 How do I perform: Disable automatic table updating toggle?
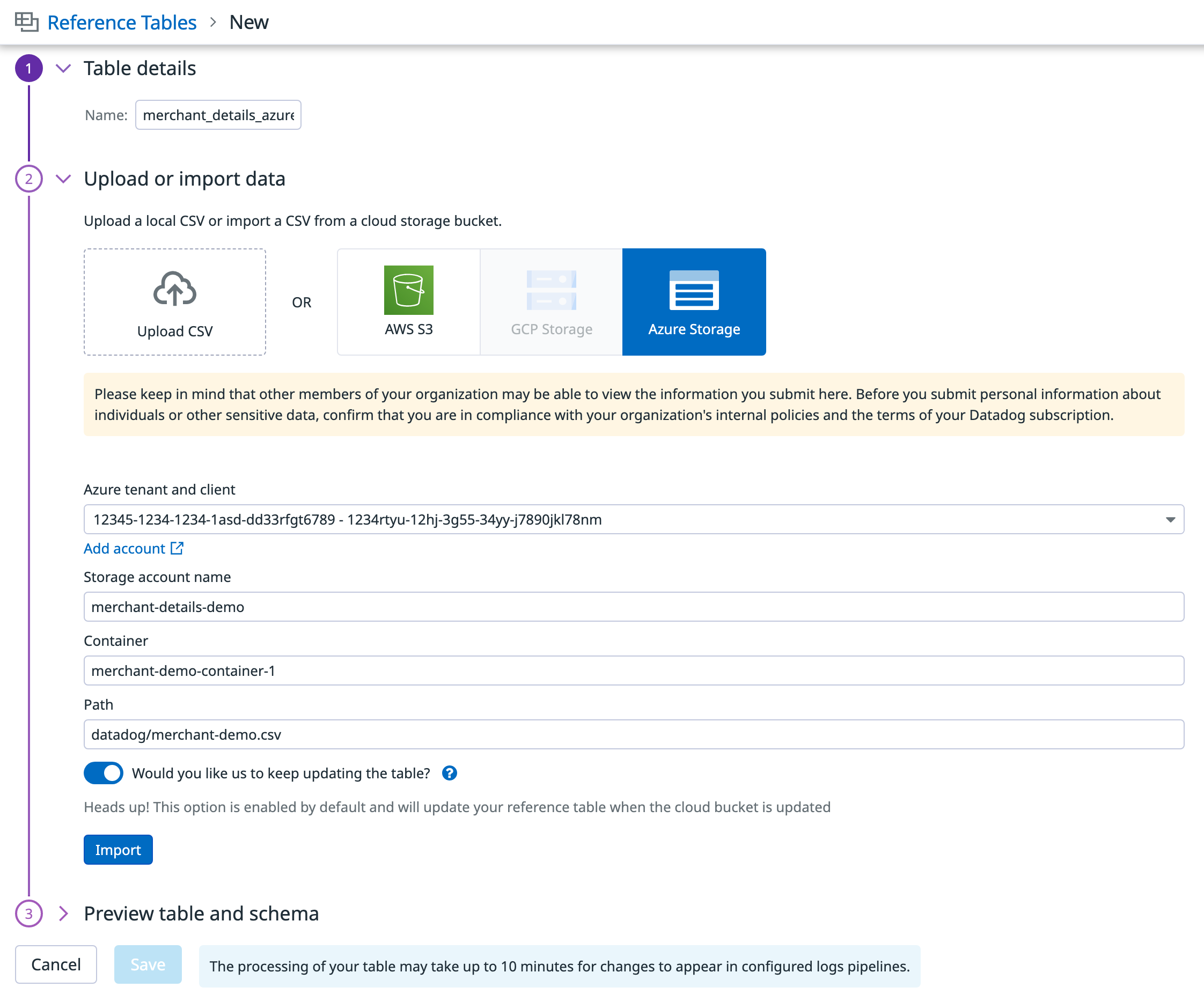[103, 773]
